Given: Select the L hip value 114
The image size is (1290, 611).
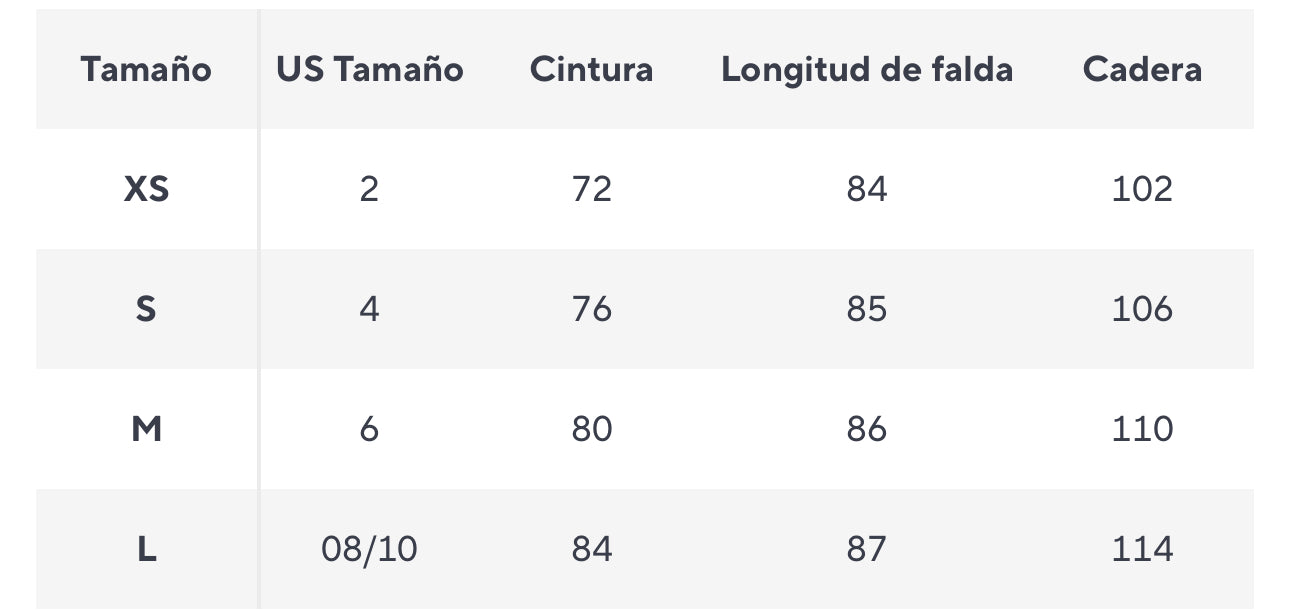Looking at the screenshot, I should click(x=1142, y=549).
